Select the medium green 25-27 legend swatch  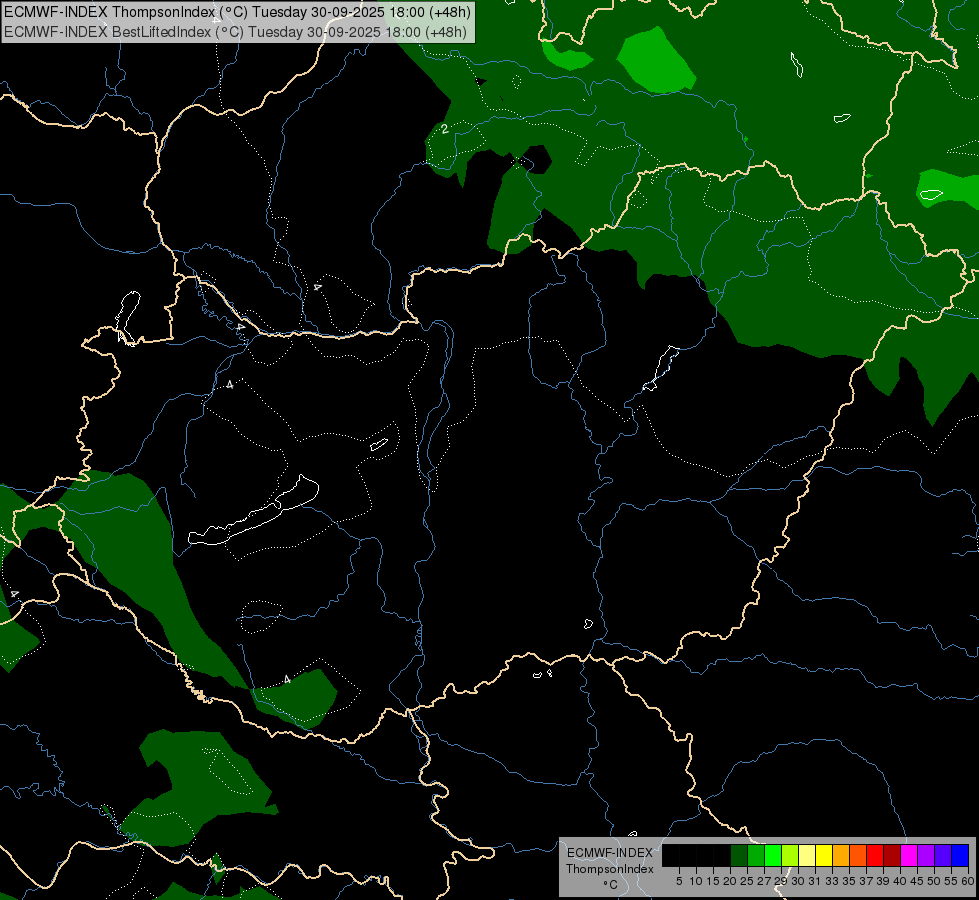[755, 855]
